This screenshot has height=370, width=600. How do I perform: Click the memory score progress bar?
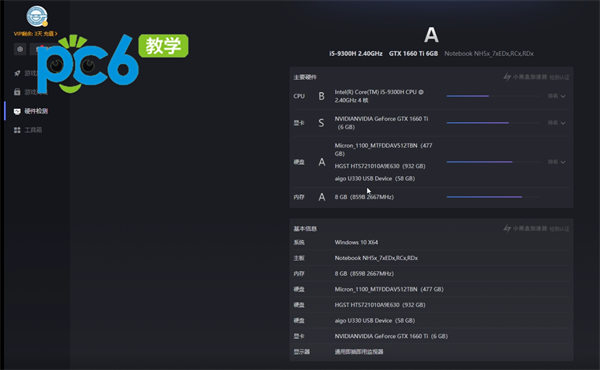493,197
